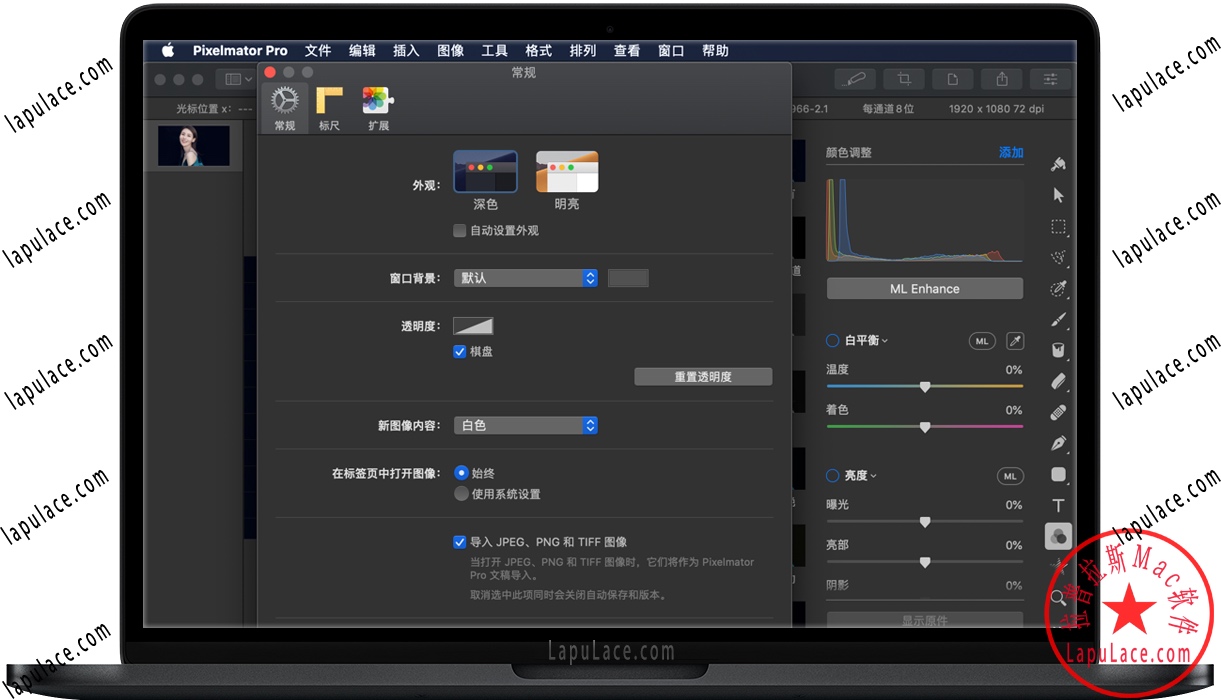Select the Repair bandage tool
The width and height of the screenshot is (1221, 700).
click(1058, 412)
